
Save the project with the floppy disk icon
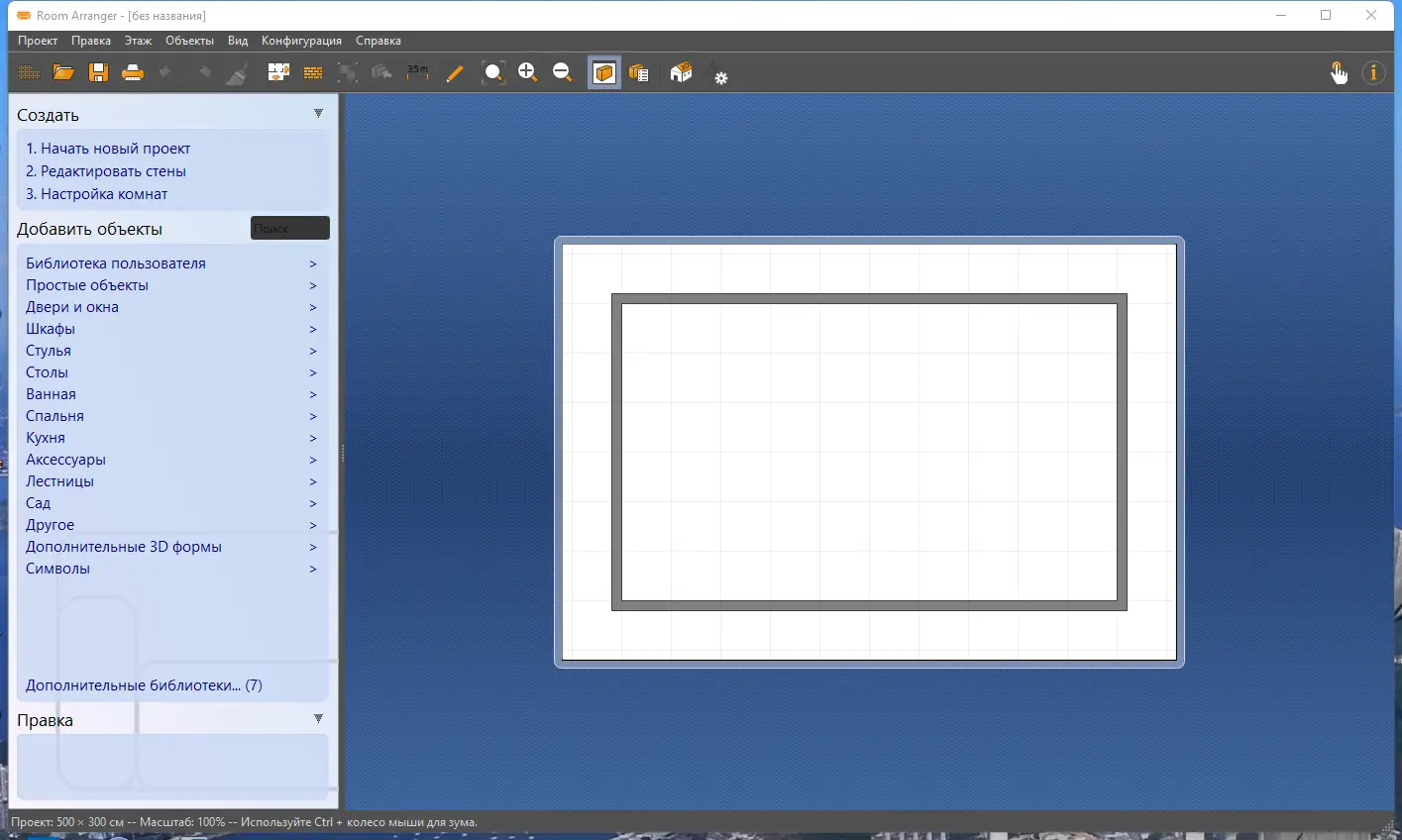(x=98, y=73)
